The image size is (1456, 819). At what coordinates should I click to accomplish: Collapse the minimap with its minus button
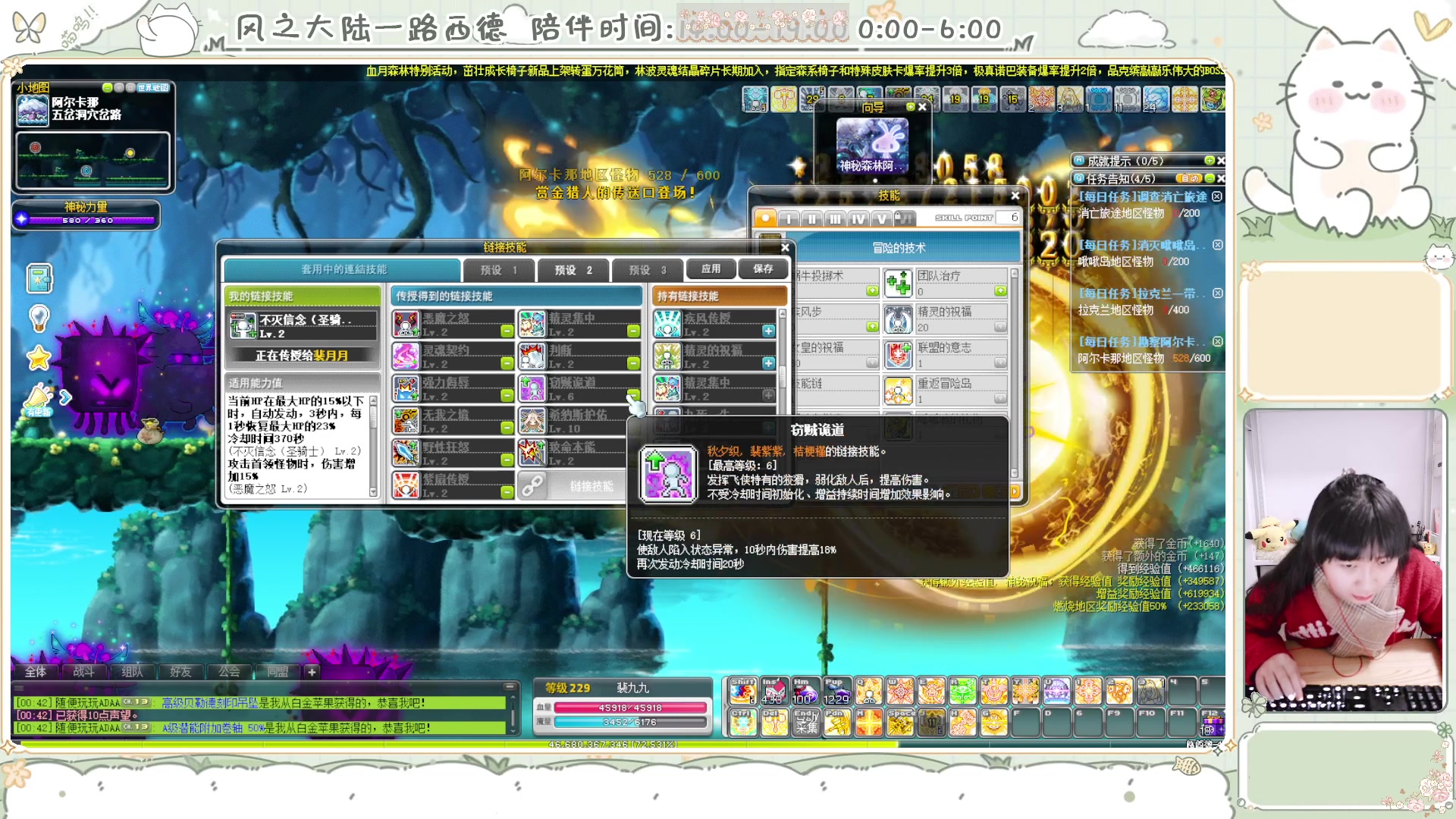108,88
